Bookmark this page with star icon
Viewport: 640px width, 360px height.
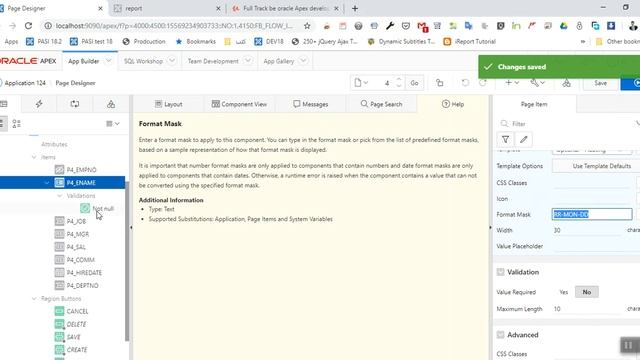(x=307, y=26)
